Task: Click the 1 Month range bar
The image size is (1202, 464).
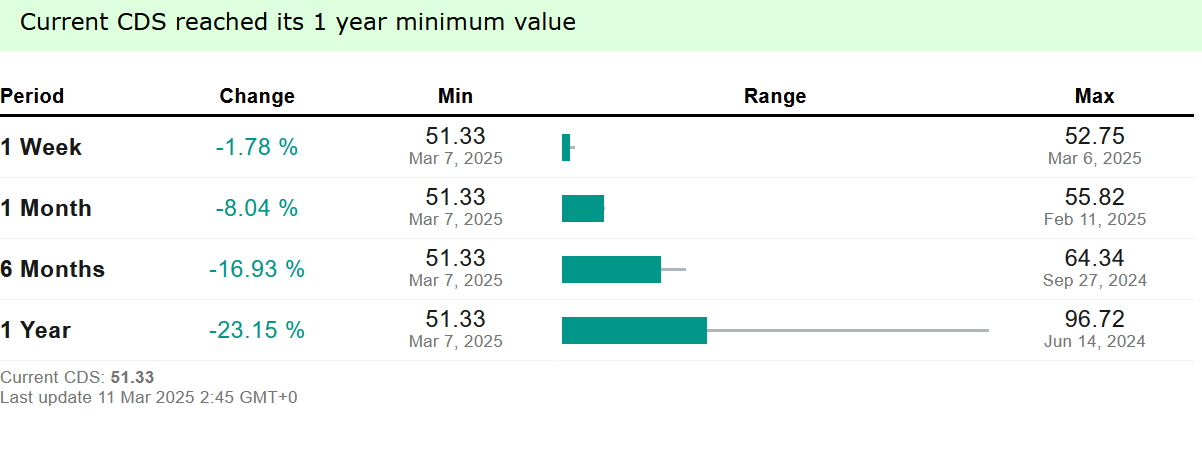Action: pos(583,209)
